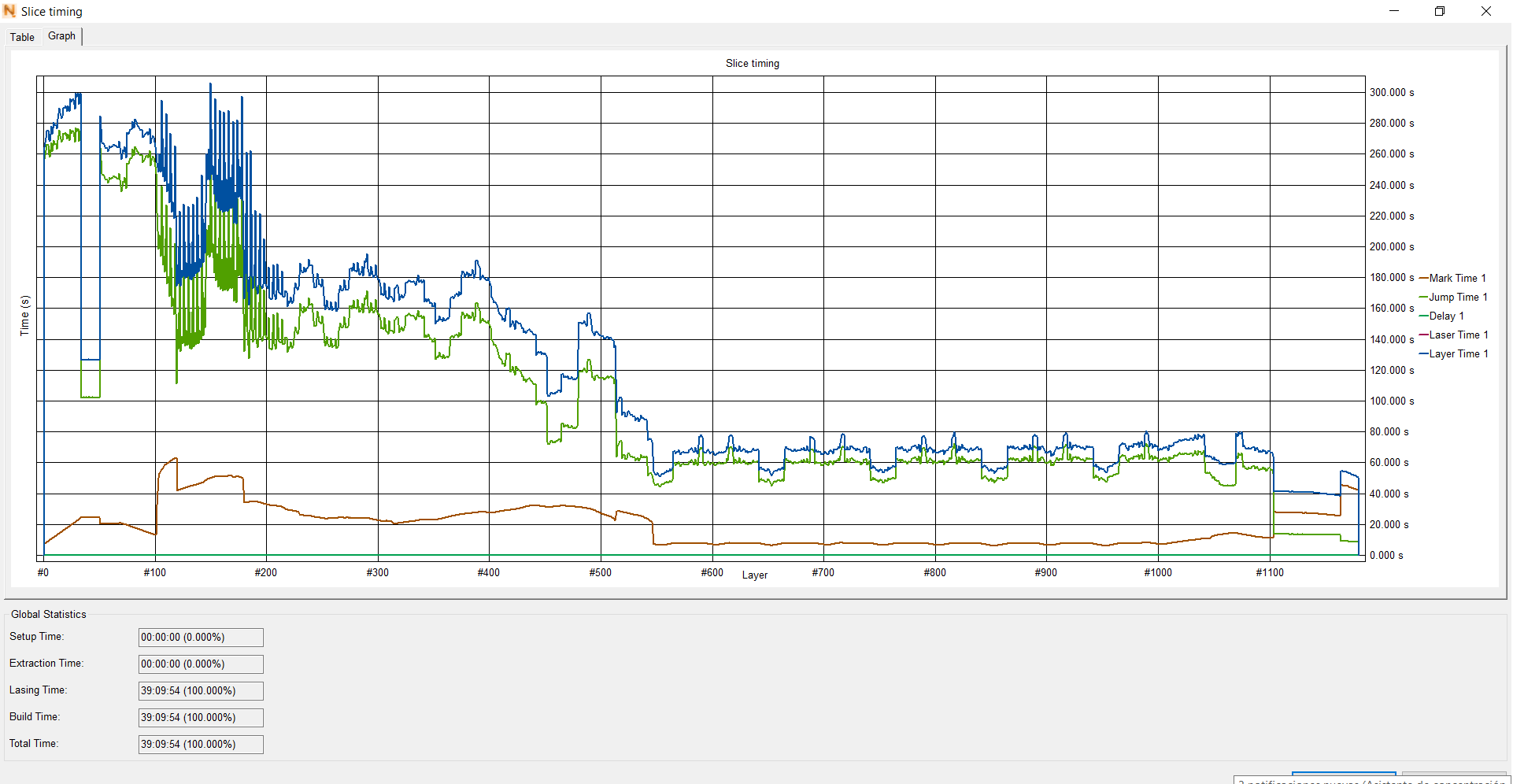Click the Jump Time 1 legend entry
This screenshot has width=1513, height=784.
1453,297
